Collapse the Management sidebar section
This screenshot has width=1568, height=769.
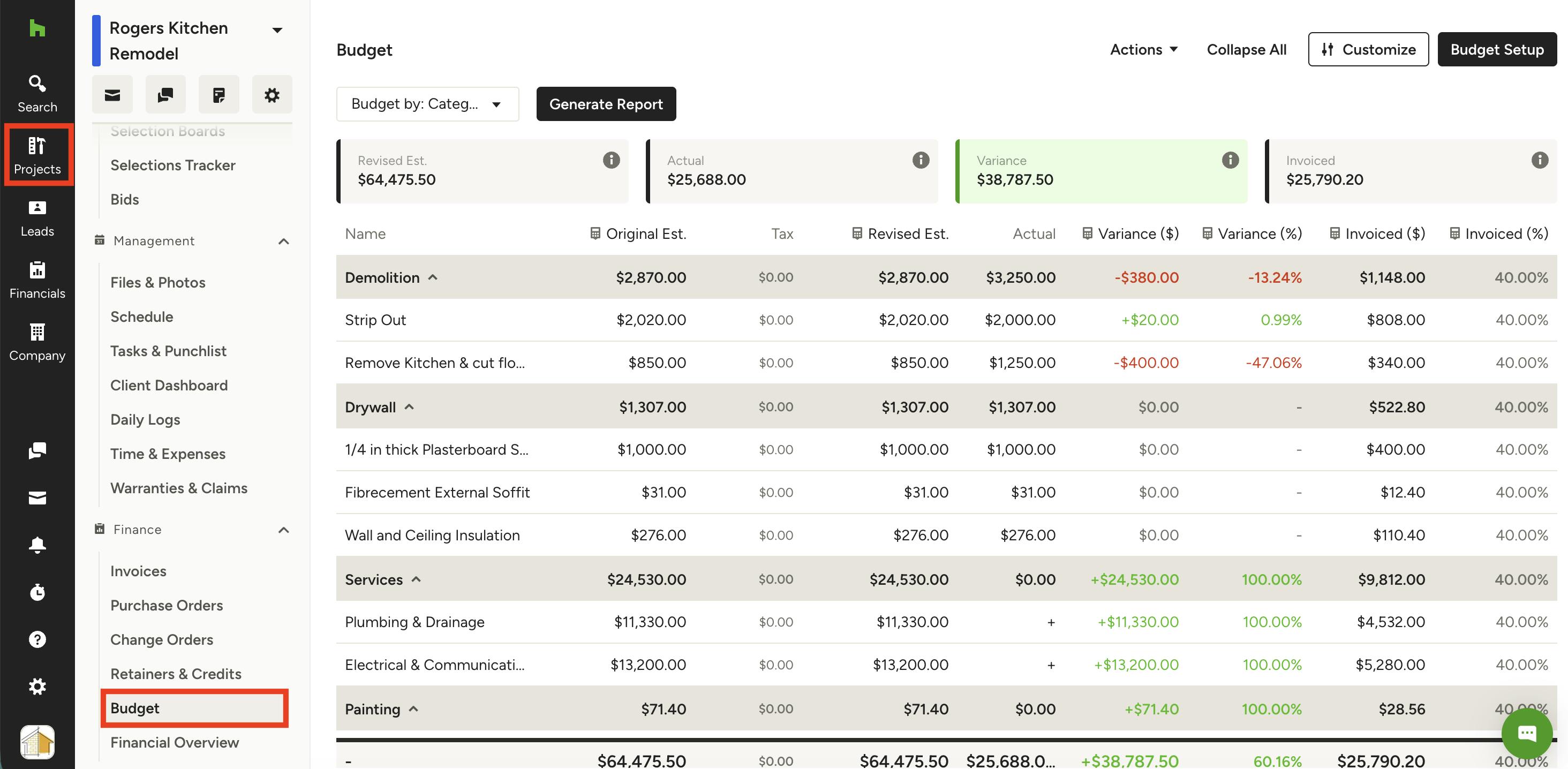tap(284, 241)
